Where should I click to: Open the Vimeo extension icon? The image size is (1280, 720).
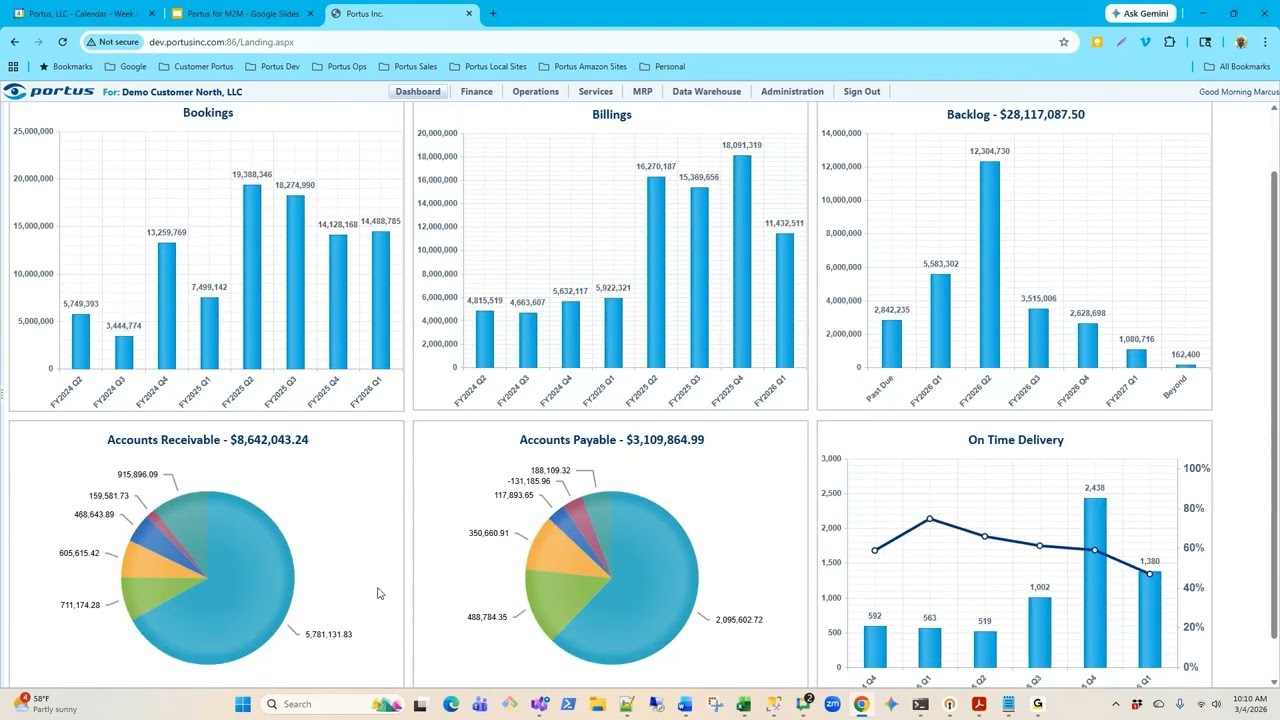click(1145, 42)
